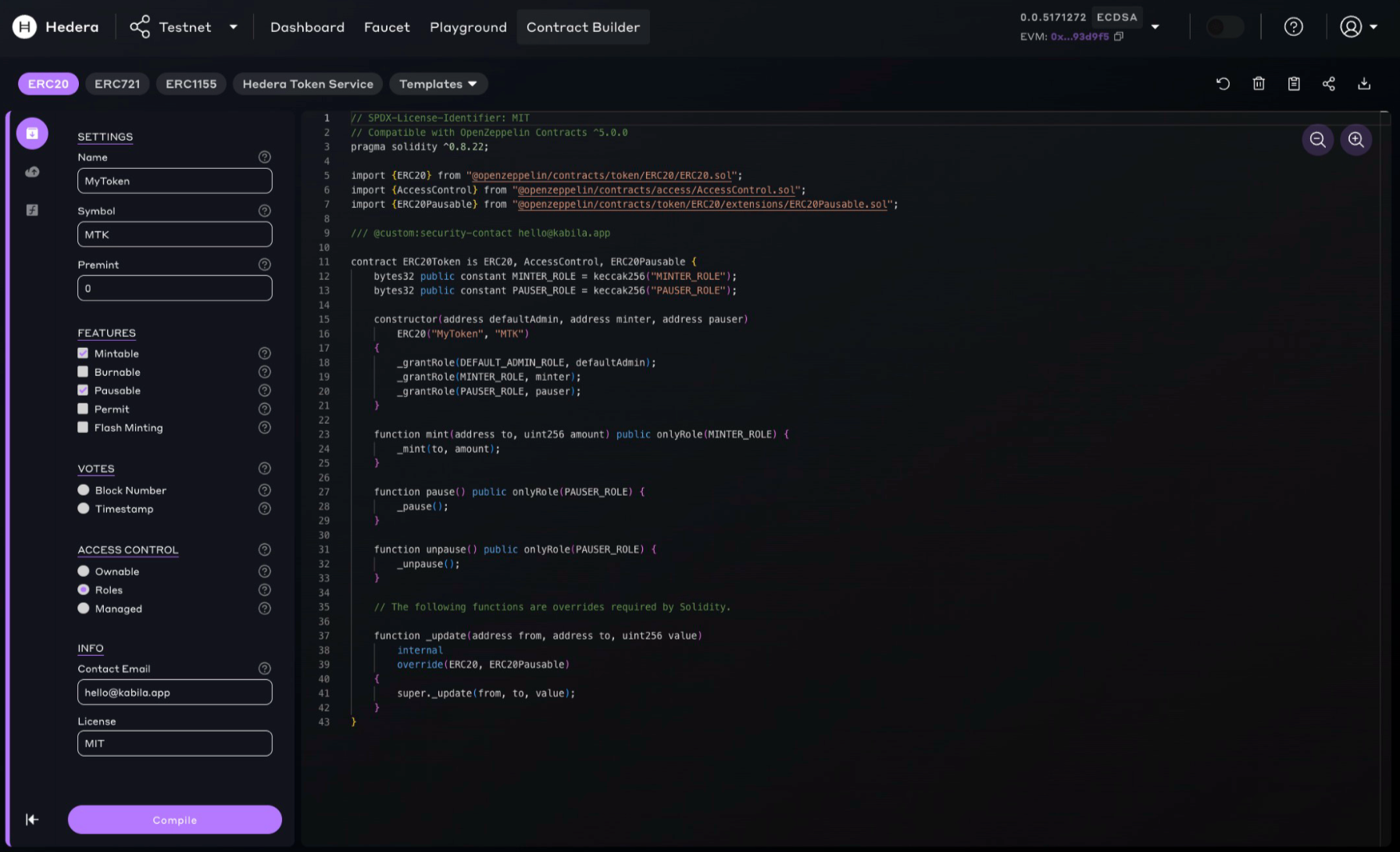The width and height of the screenshot is (1400, 852).
Task: Copy the EVM address using the copy icon
Action: point(1119,36)
